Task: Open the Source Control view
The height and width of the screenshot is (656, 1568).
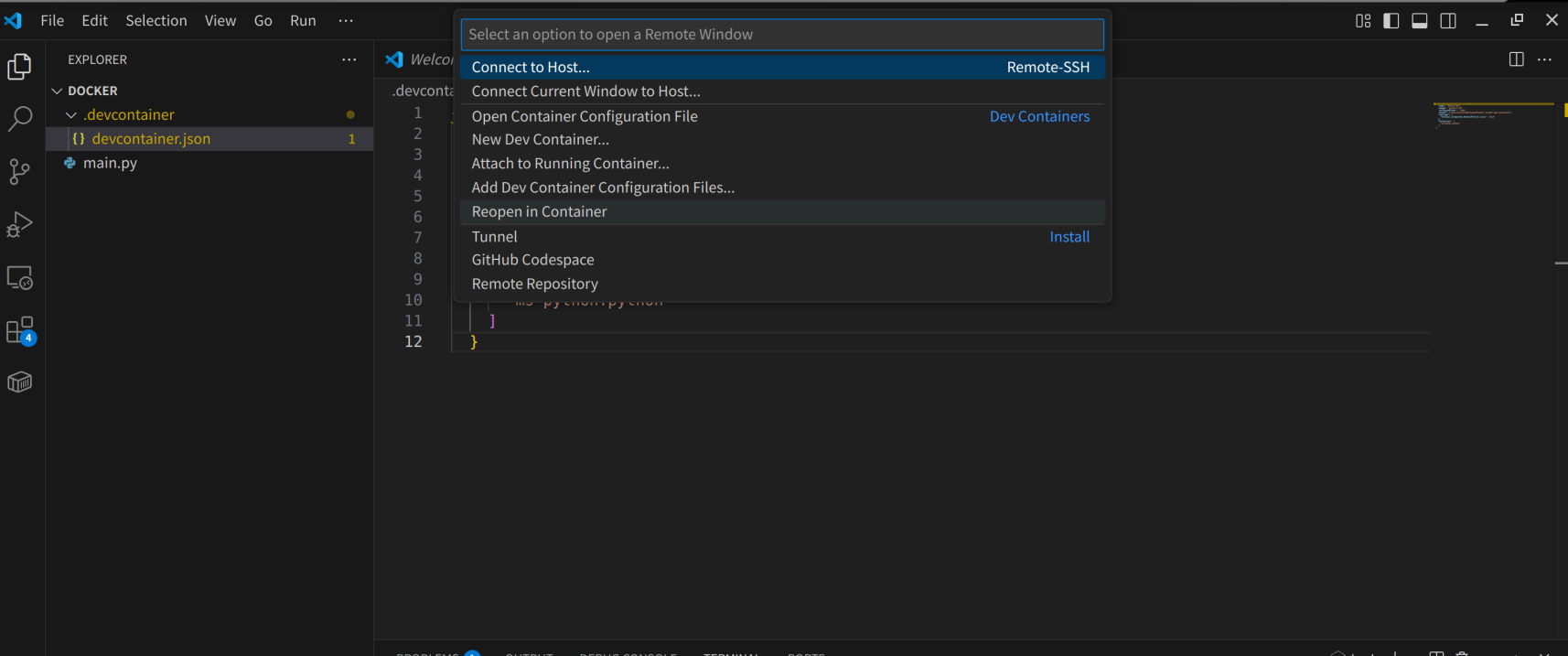Action: coord(20,171)
